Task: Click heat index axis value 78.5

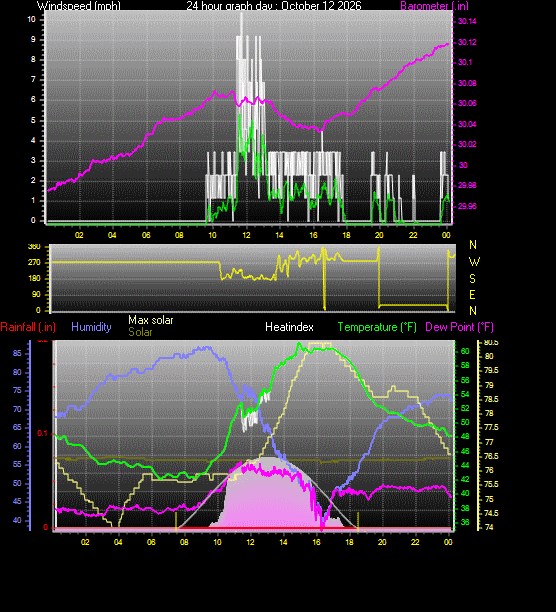Action: tap(491, 399)
